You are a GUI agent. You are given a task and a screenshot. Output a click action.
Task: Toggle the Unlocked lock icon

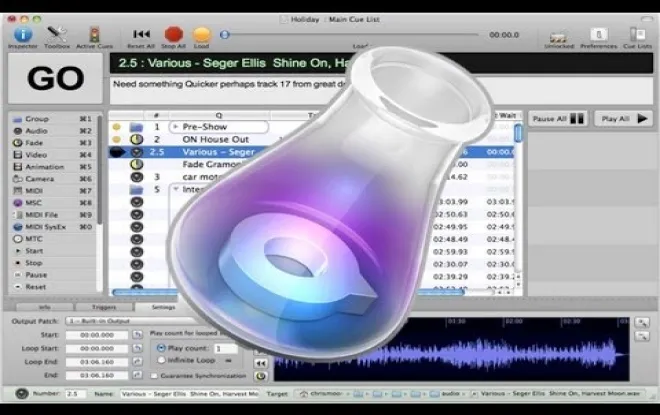(x=559, y=37)
